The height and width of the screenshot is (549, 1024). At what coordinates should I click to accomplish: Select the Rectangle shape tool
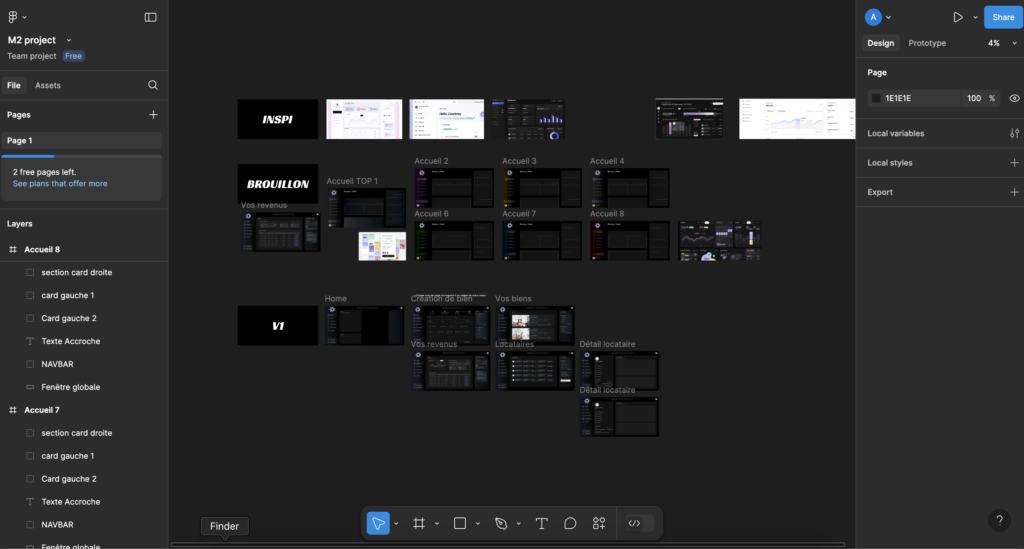coord(460,523)
